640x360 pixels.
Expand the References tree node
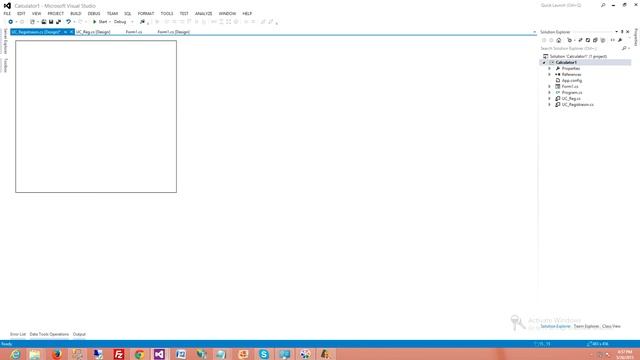(x=549, y=75)
